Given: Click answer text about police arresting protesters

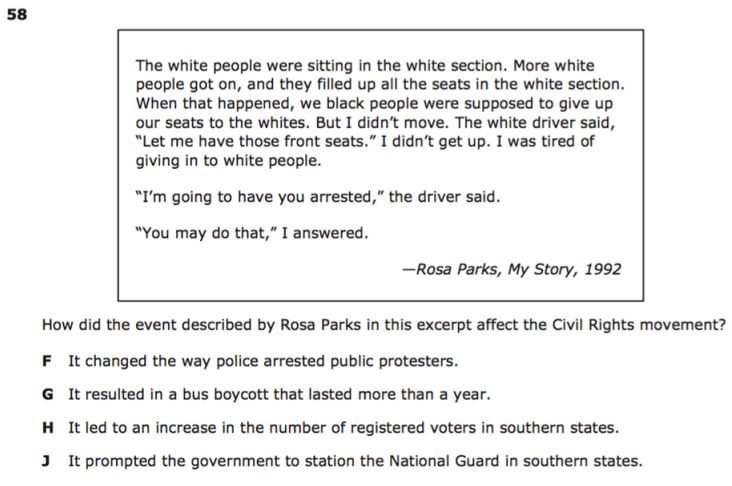Looking at the screenshot, I should tap(263, 361).
